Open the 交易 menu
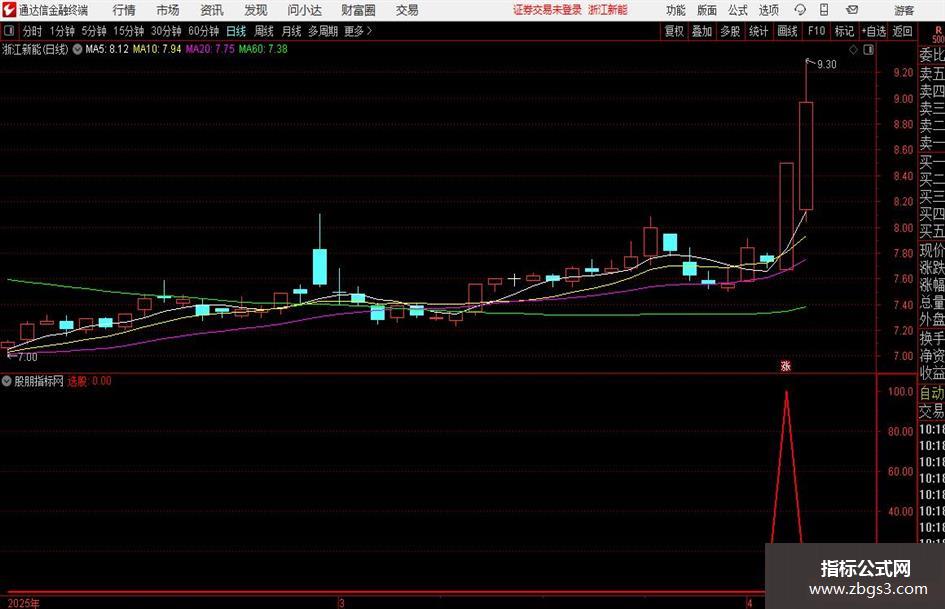945x609 pixels. tap(407, 10)
